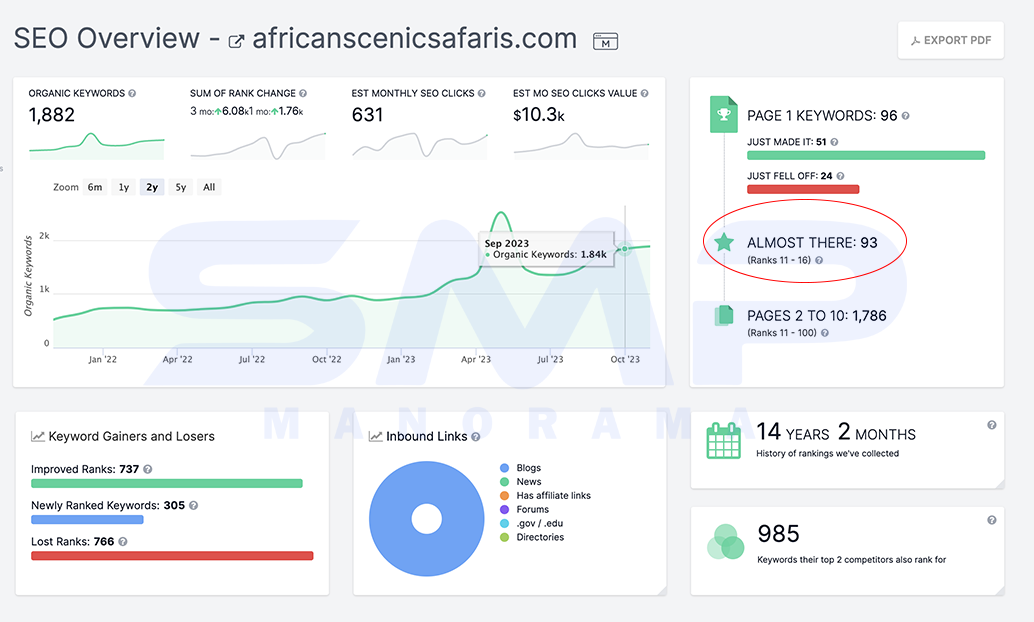Screen dimensions: 1034x622
Task: Toggle the Forums legend item
Action: tap(525, 509)
